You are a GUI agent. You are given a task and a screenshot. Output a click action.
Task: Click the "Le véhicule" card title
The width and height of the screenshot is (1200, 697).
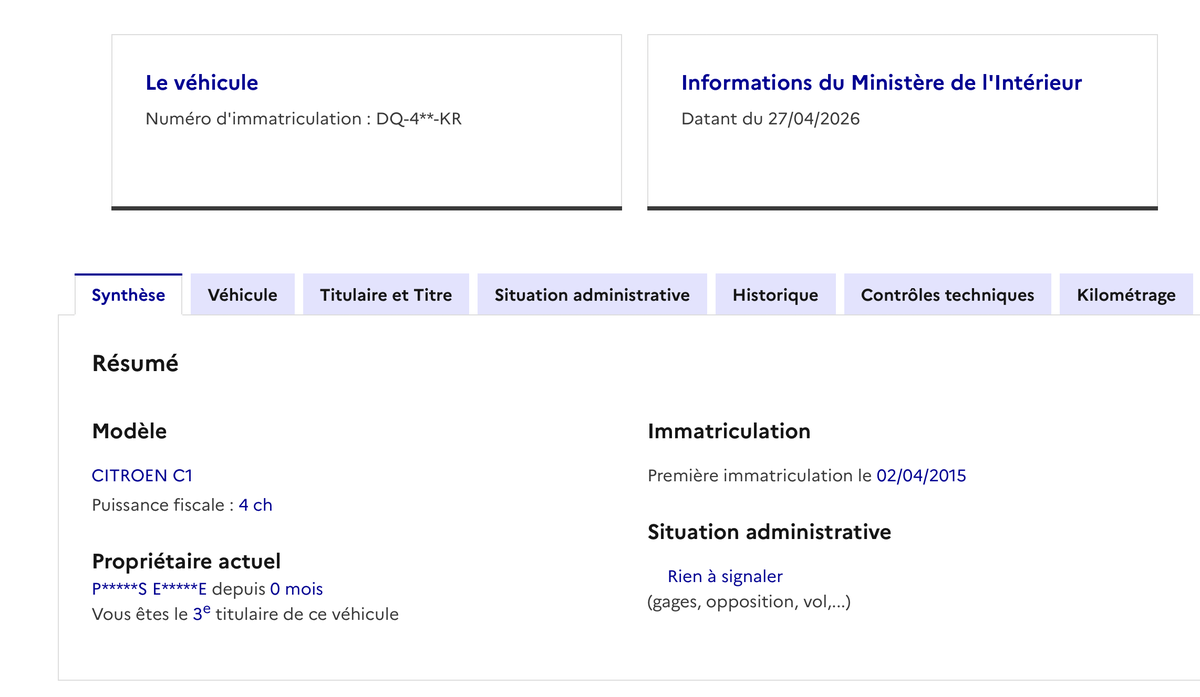pyautogui.click(x=202, y=83)
